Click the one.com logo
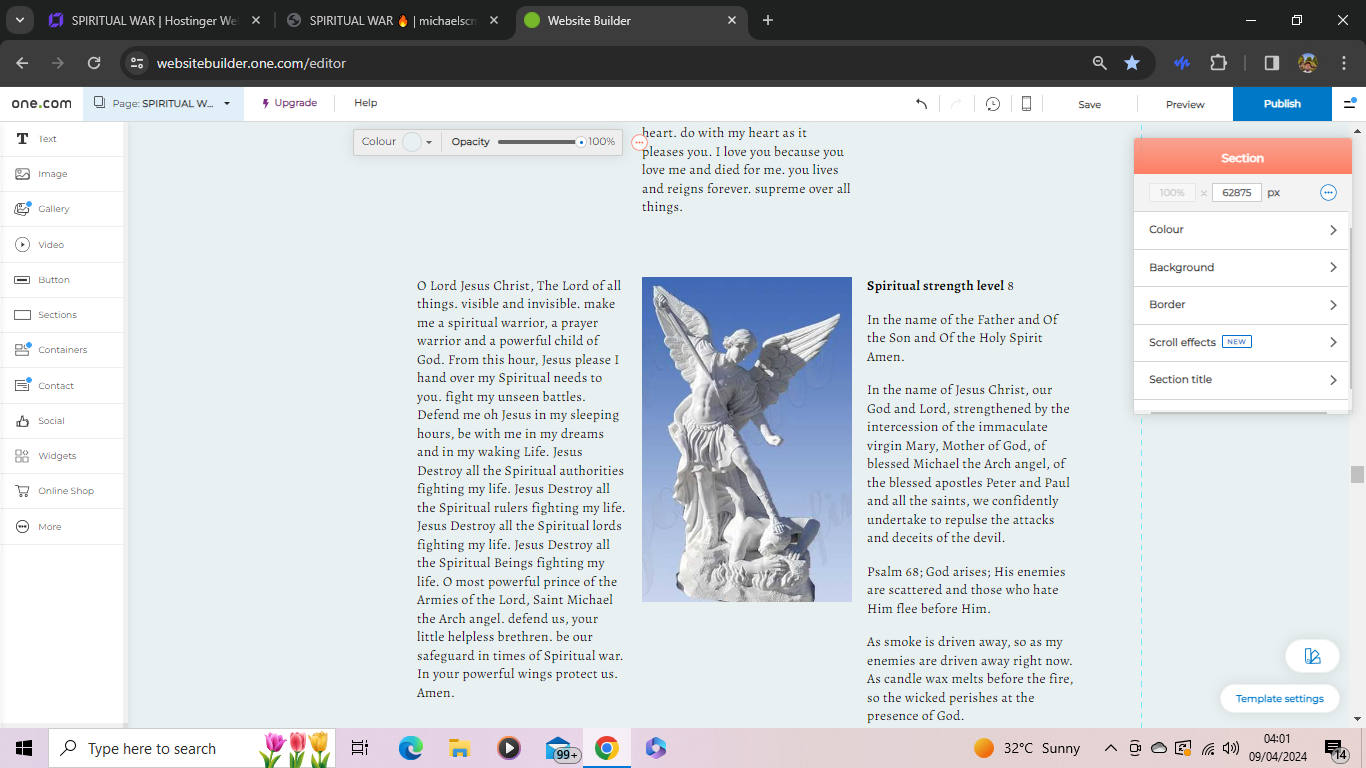 coord(42,103)
